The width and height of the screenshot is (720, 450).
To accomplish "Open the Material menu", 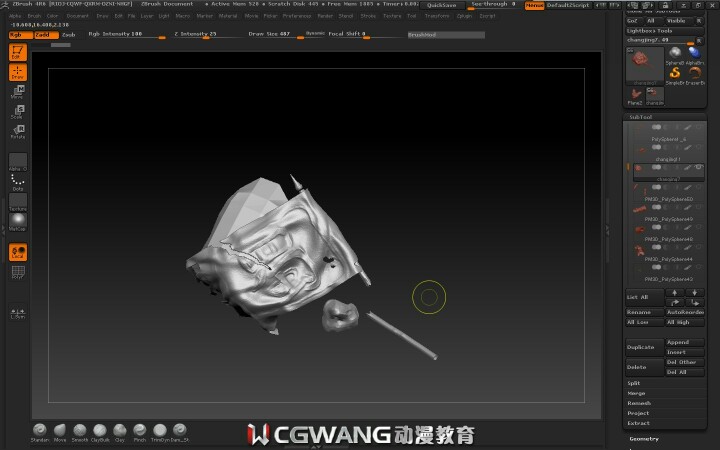I will point(228,16).
